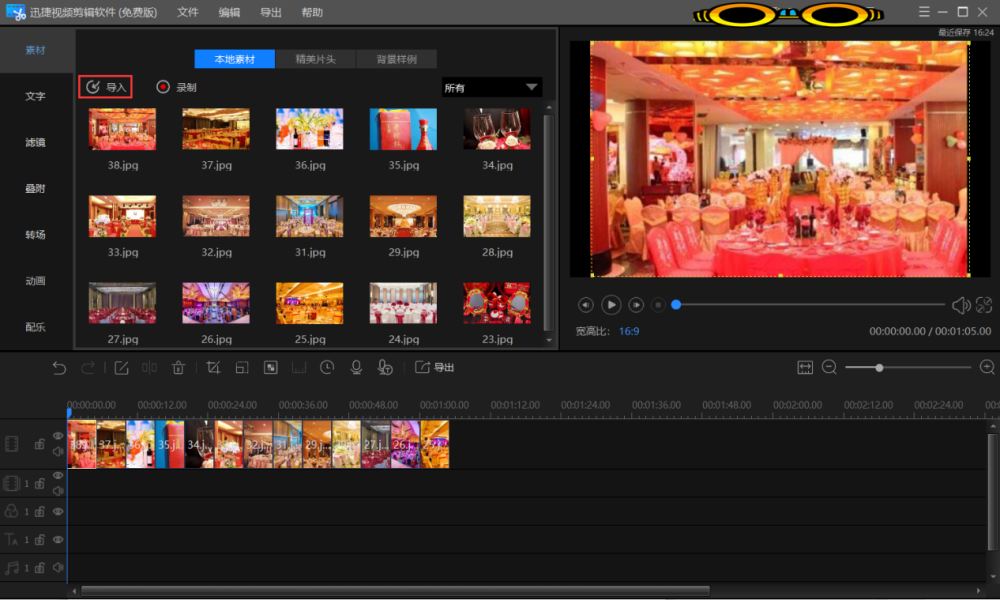1000x600 pixels.
Task: Click the undo arrow in timeline toolbar
Action: (59, 368)
